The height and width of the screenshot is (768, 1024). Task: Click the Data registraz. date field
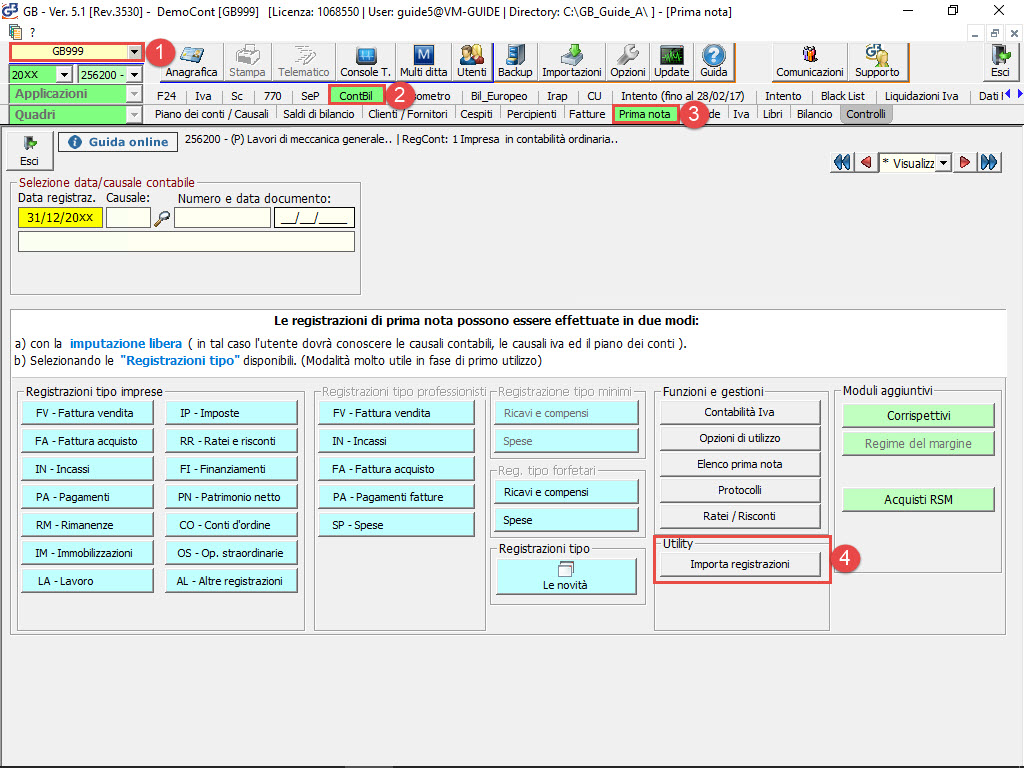pyautogui.click(x=60, y=218)
